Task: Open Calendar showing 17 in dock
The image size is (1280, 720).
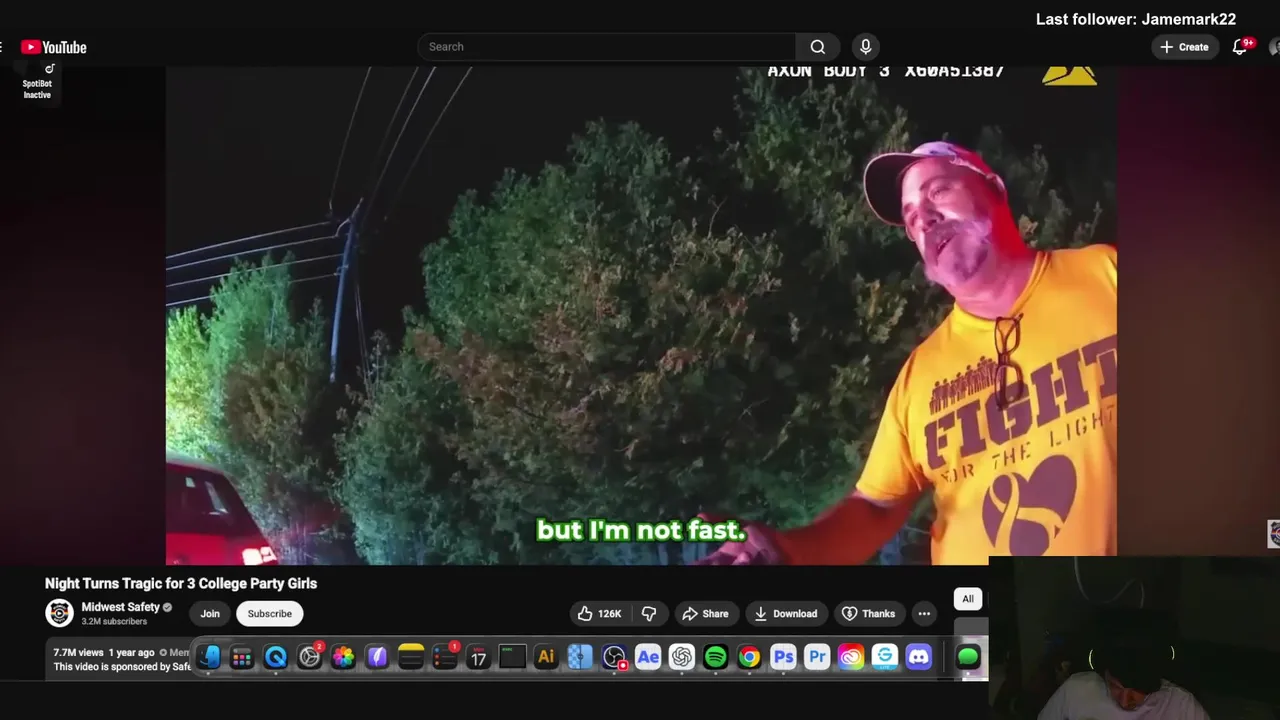Action: (478, 657)
